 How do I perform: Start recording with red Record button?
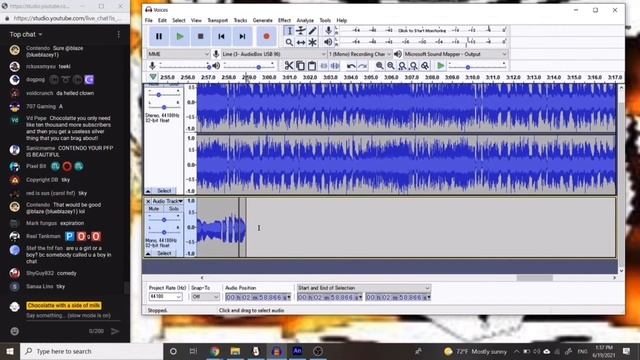tap(267, 36)
